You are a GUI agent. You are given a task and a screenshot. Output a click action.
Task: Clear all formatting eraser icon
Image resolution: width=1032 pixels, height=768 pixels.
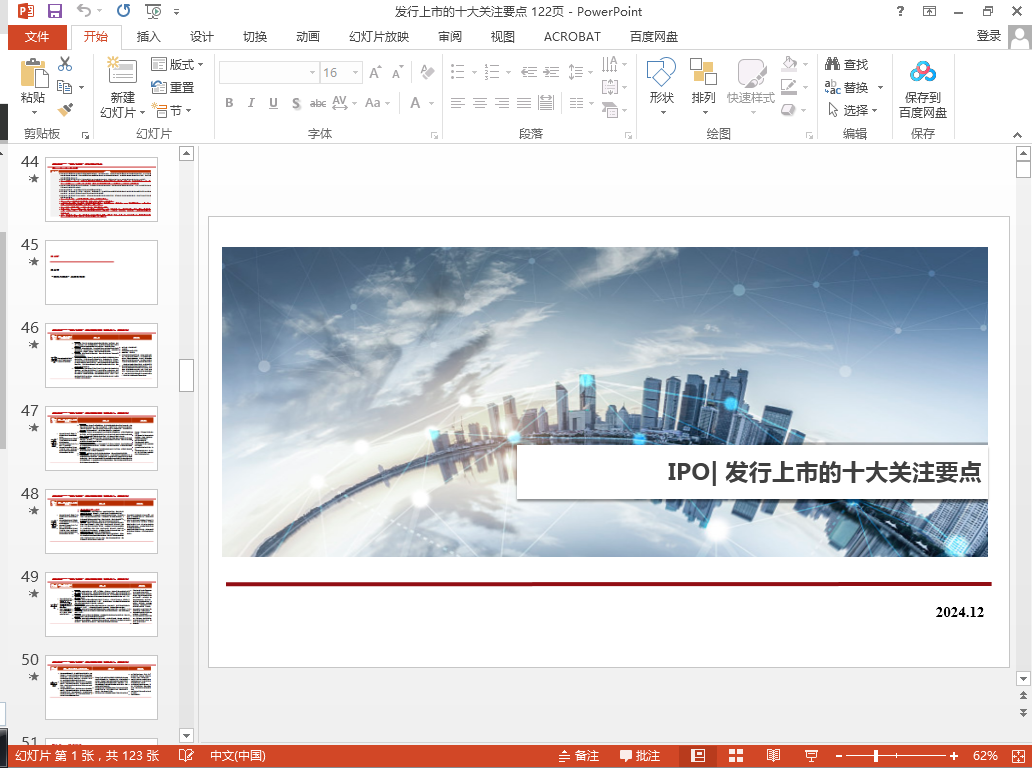pos(427,72)
